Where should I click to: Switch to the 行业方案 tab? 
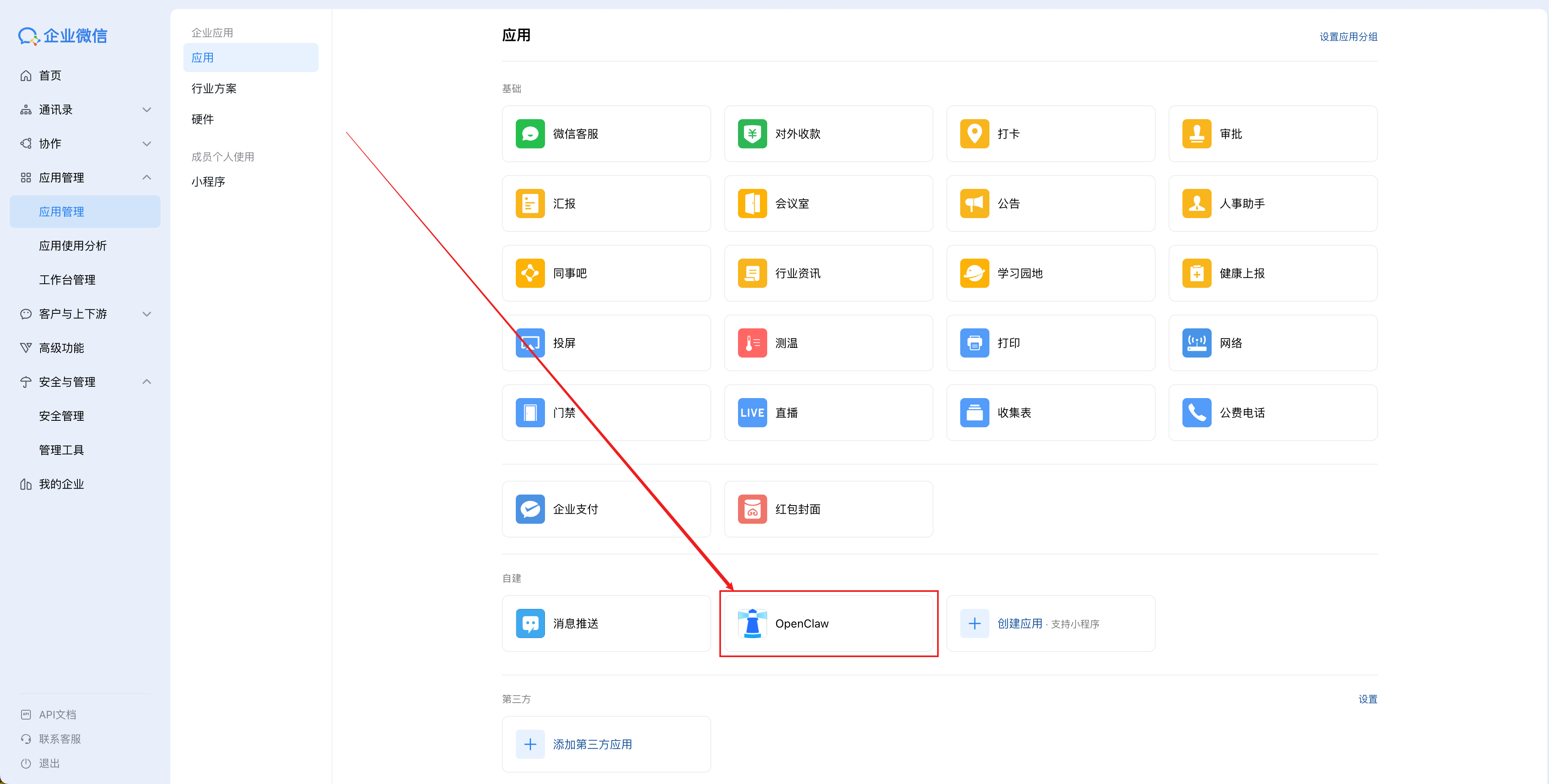click(x=214, y=88)
